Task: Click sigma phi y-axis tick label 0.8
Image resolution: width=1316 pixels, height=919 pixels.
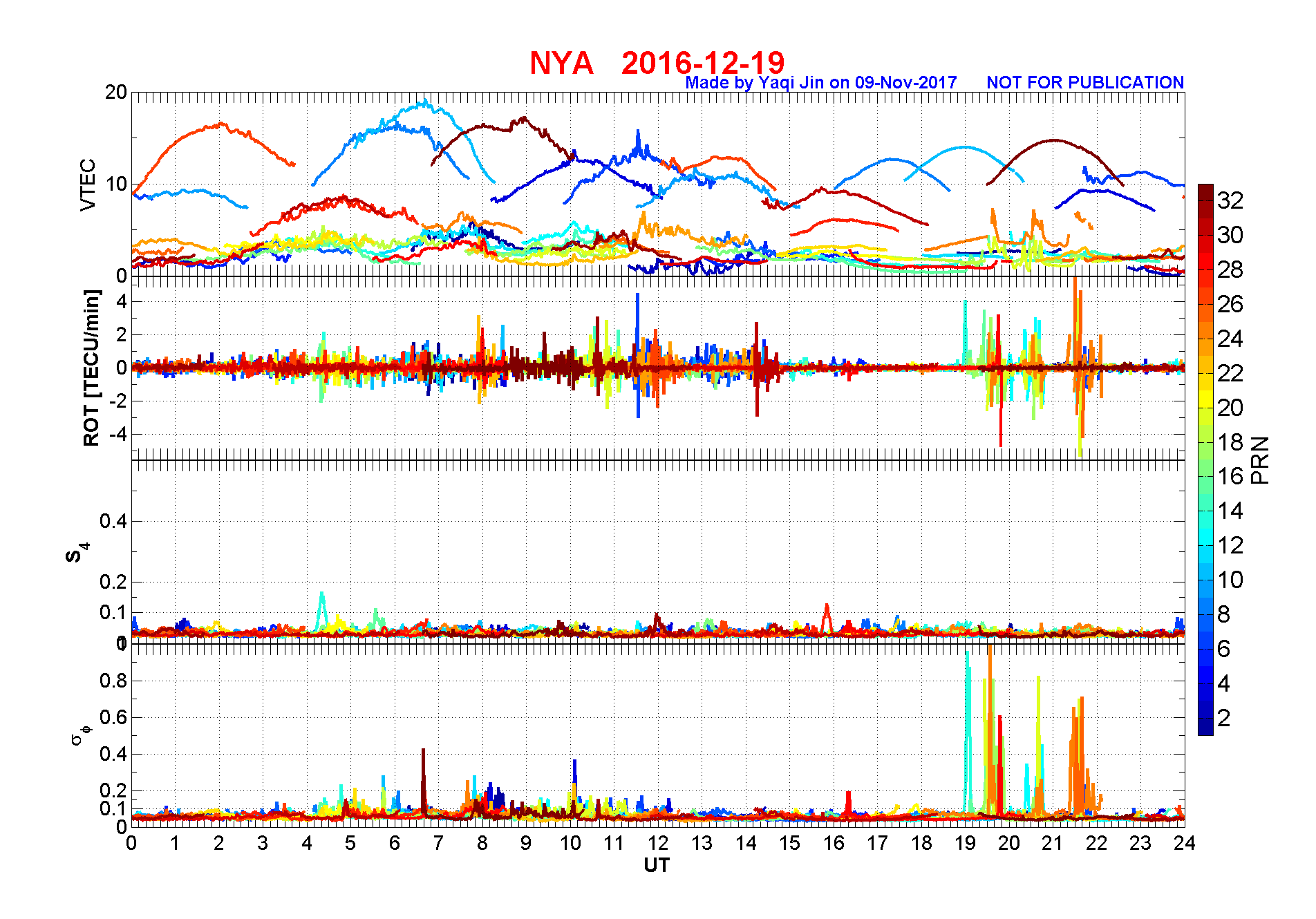Action: (x=113, y=681)
